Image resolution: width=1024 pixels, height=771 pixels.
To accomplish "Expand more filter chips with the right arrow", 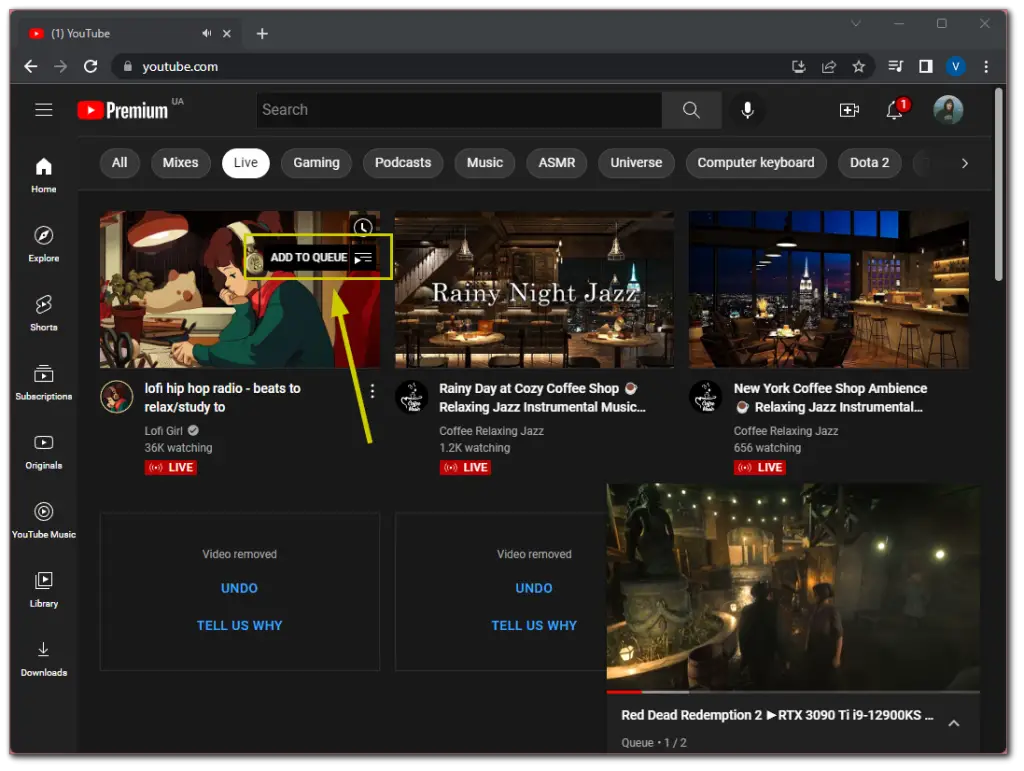I will [x=964, y=163].
